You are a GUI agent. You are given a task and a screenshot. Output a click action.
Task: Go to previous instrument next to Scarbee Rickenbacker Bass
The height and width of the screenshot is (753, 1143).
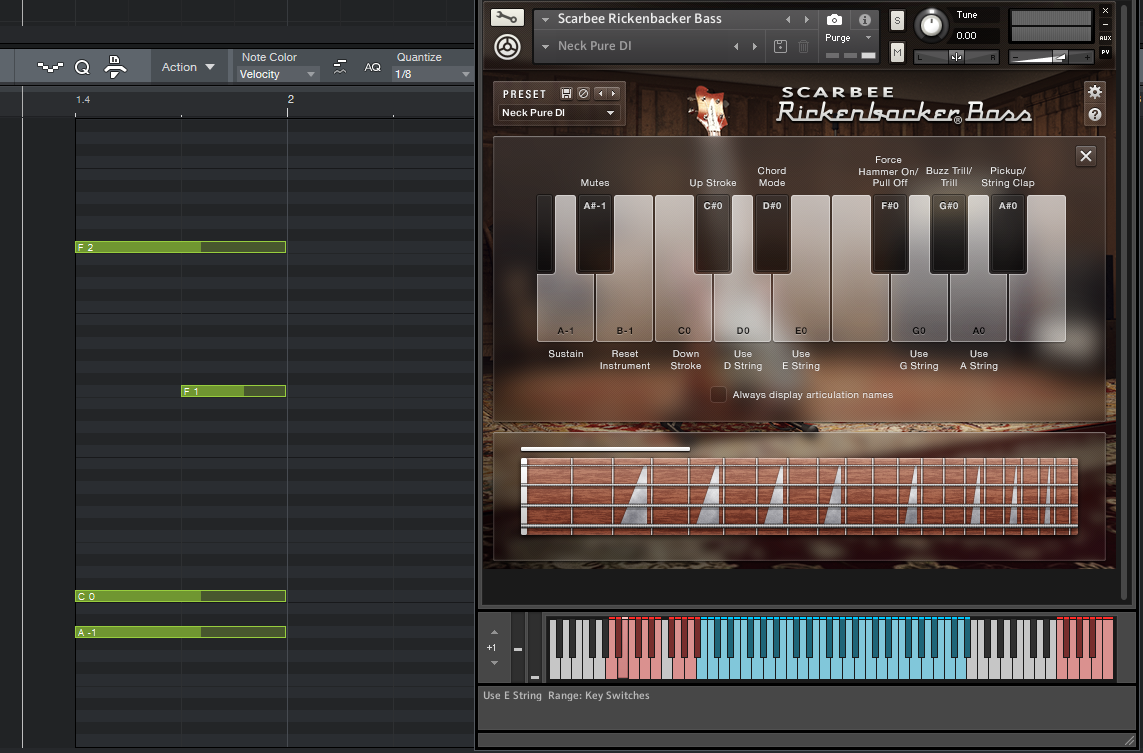pyautogui.click(x=788, y=20)
